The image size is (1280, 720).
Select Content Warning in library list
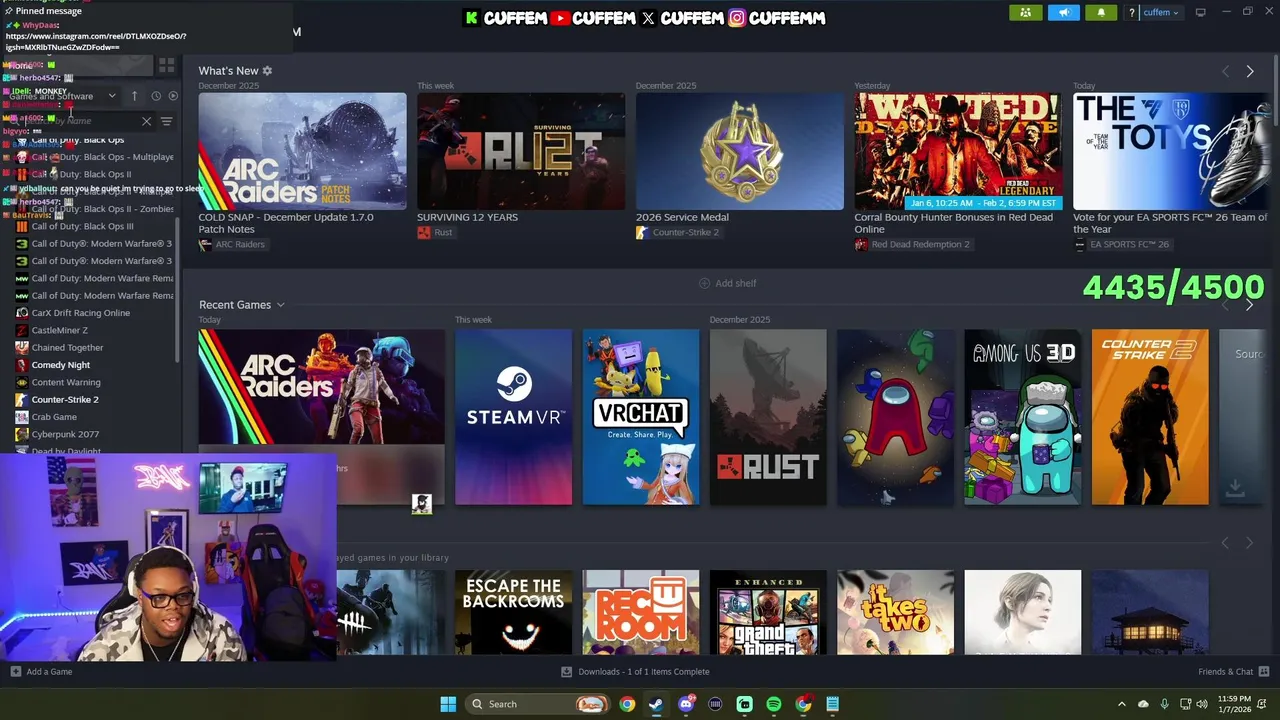pyautogui.click(x=66, y=382)
